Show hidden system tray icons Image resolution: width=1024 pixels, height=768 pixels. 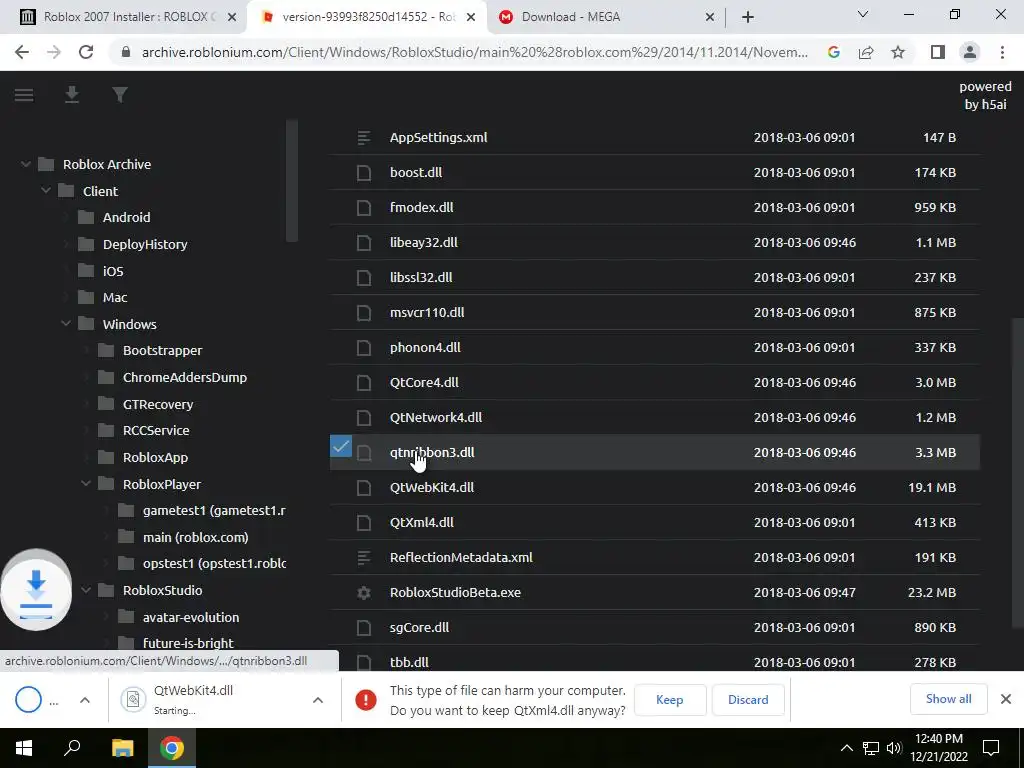(x=846, y=748)
